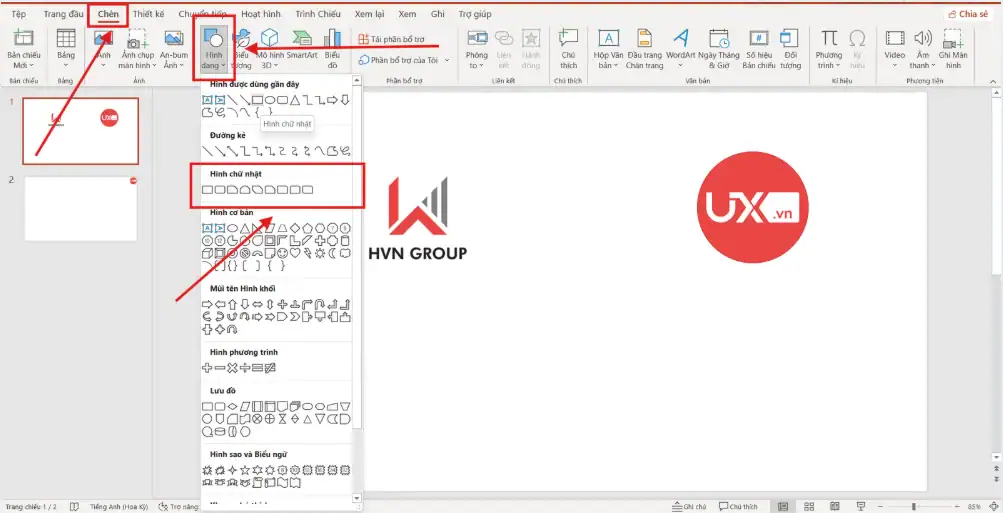
Task: Click the shapes gallery scroll down arrow
Action: point(357,498)
